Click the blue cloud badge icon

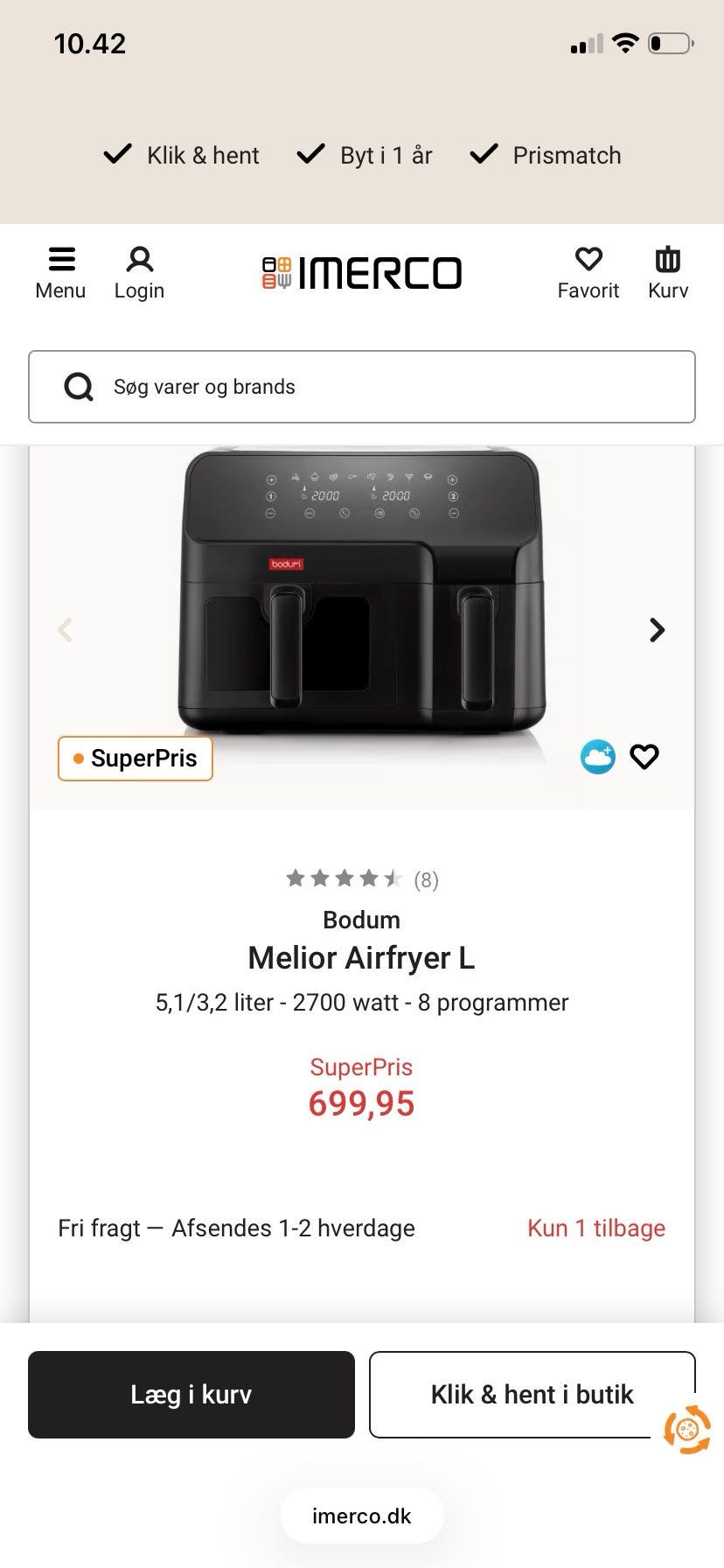pos(598,757)
